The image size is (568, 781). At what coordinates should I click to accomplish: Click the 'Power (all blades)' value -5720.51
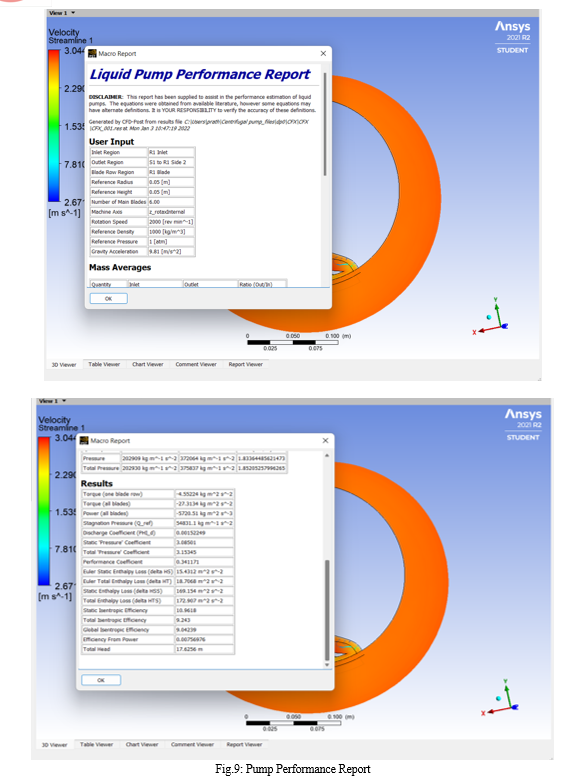tap(204, 514)
